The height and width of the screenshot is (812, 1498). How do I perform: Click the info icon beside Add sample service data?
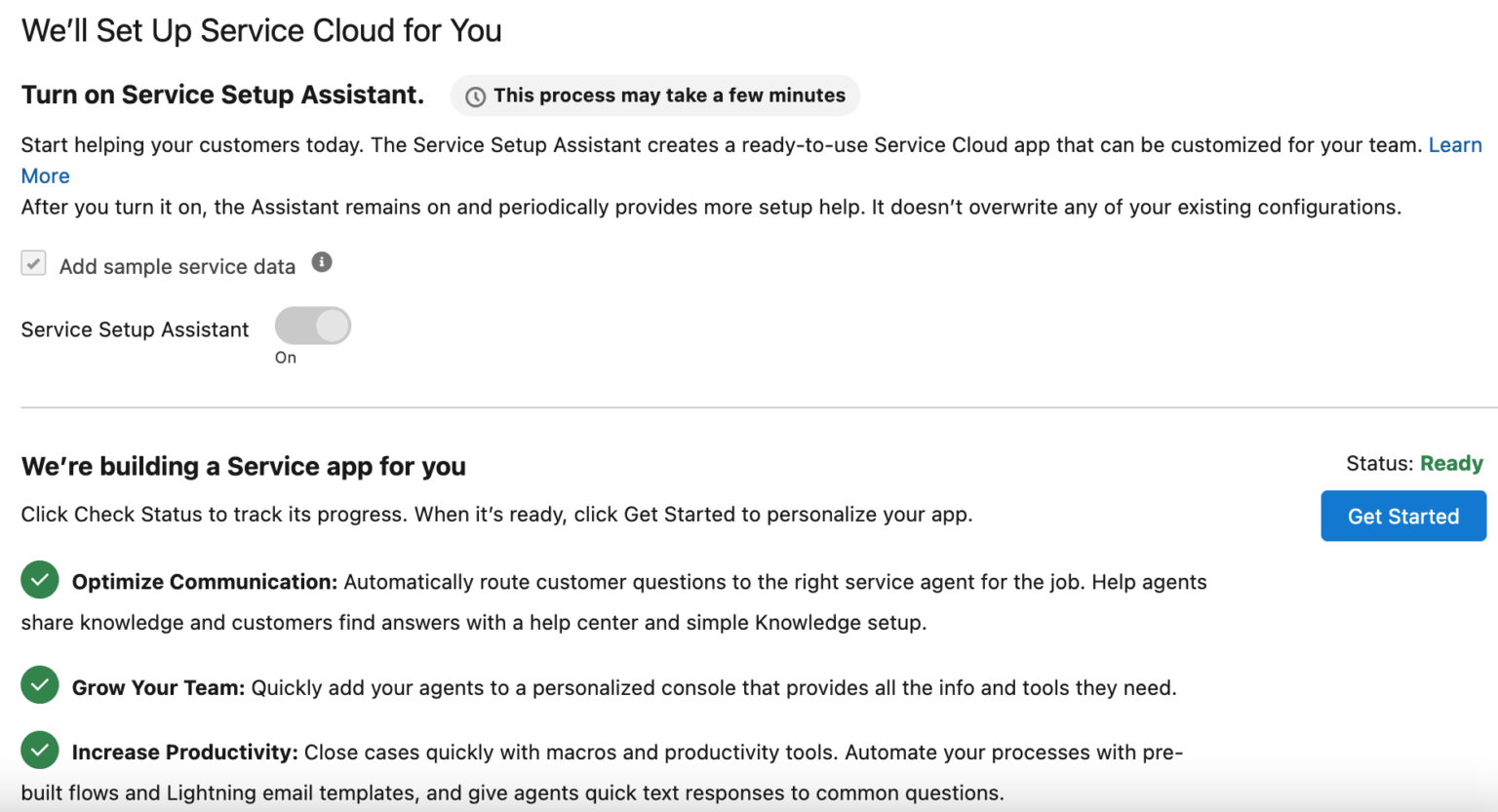tap(322, 262)
